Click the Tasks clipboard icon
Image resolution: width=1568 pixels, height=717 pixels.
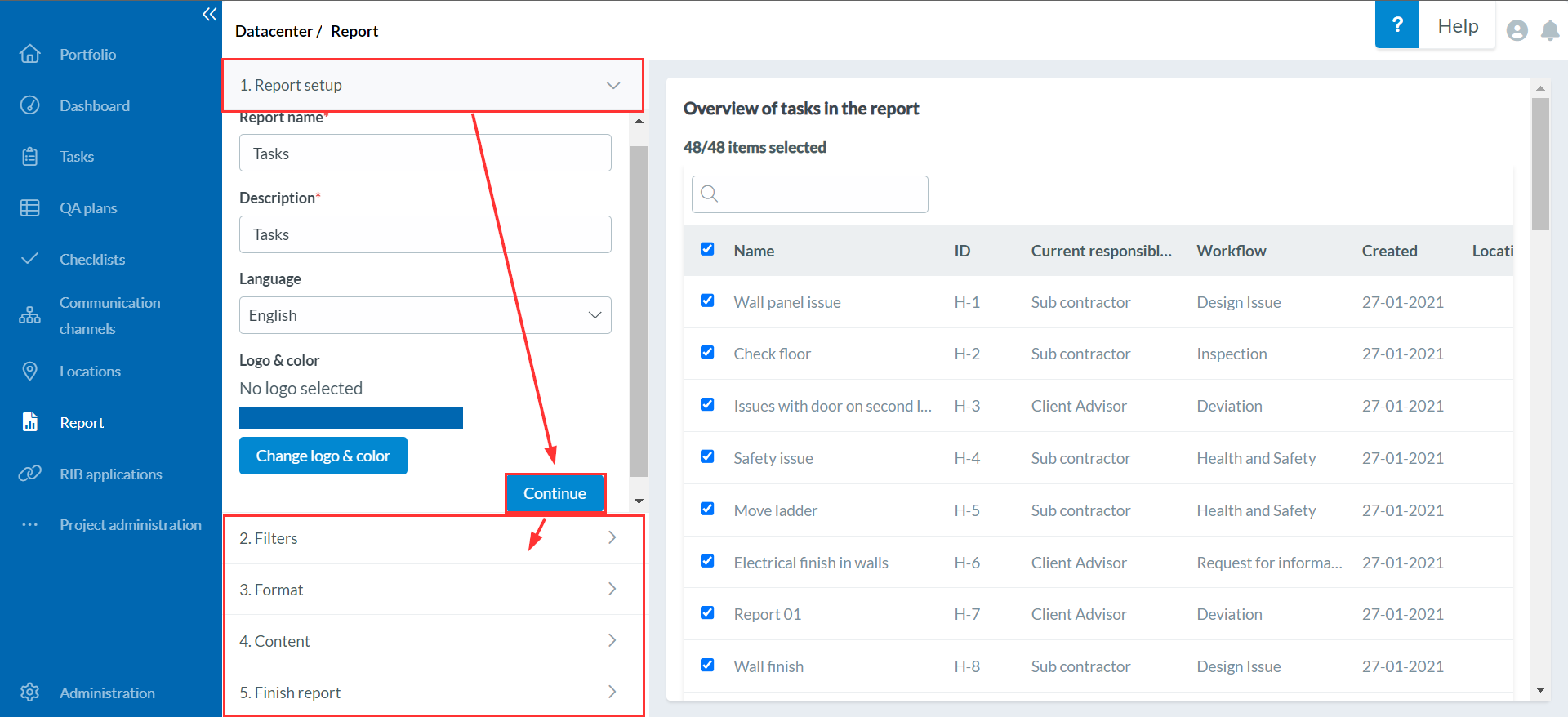point(30,157)
